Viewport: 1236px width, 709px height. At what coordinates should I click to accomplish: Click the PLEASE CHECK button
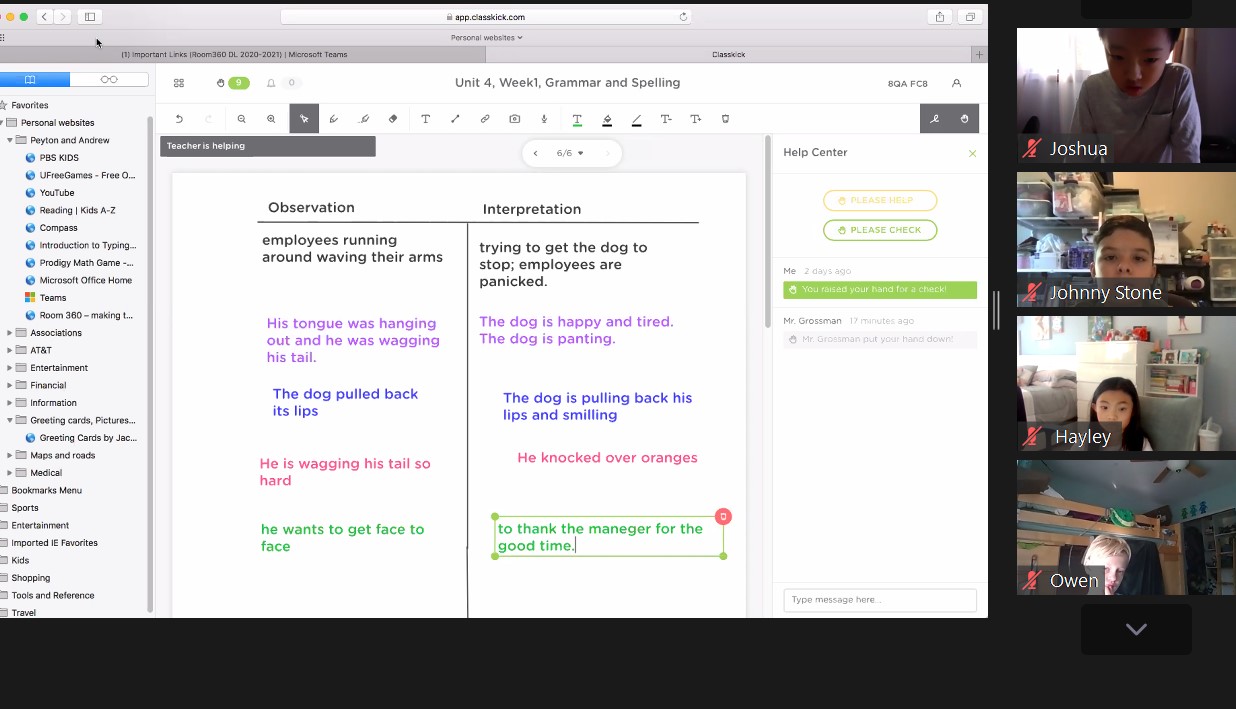tap(880, 230)
